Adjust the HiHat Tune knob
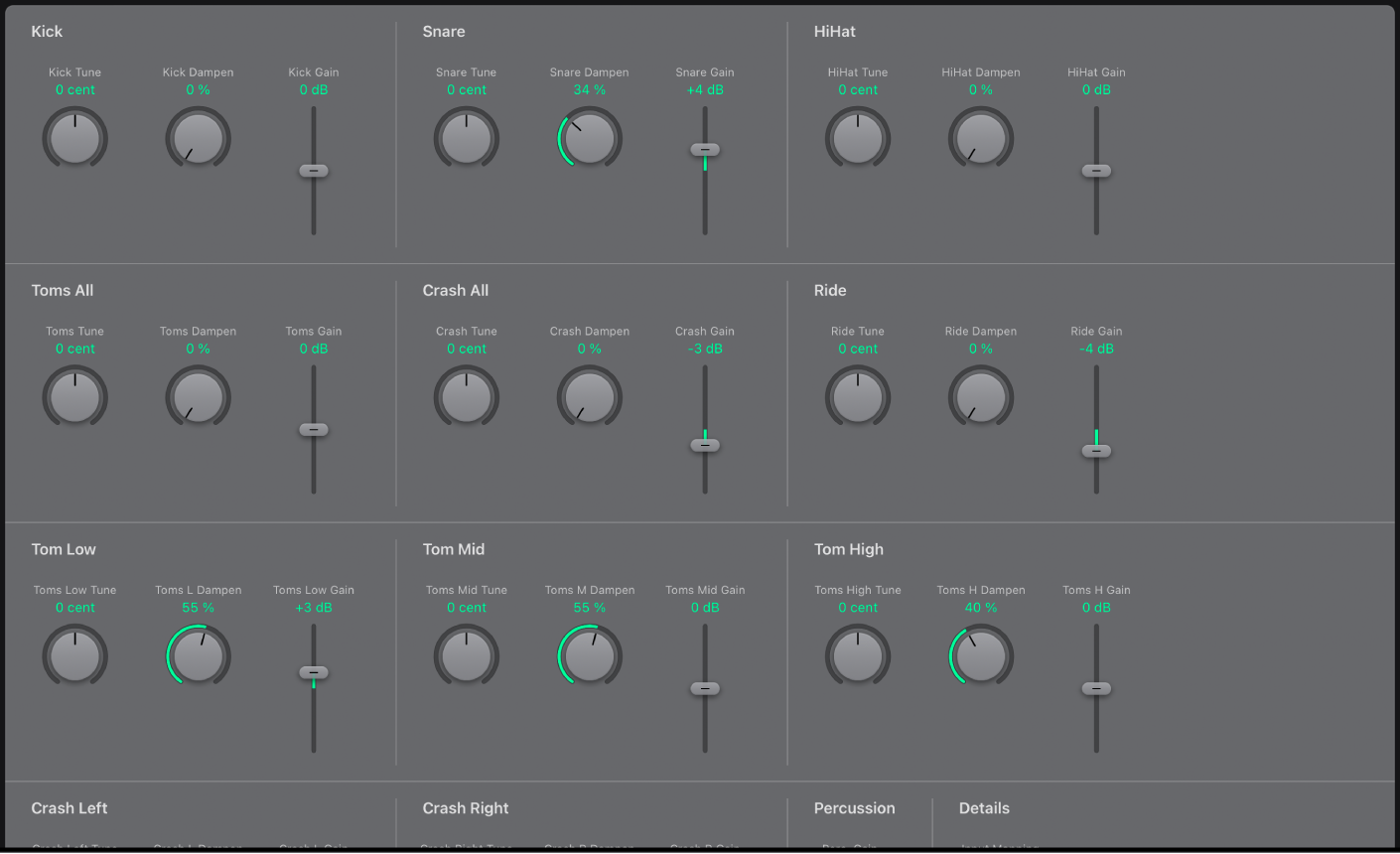 click(857, 137)
